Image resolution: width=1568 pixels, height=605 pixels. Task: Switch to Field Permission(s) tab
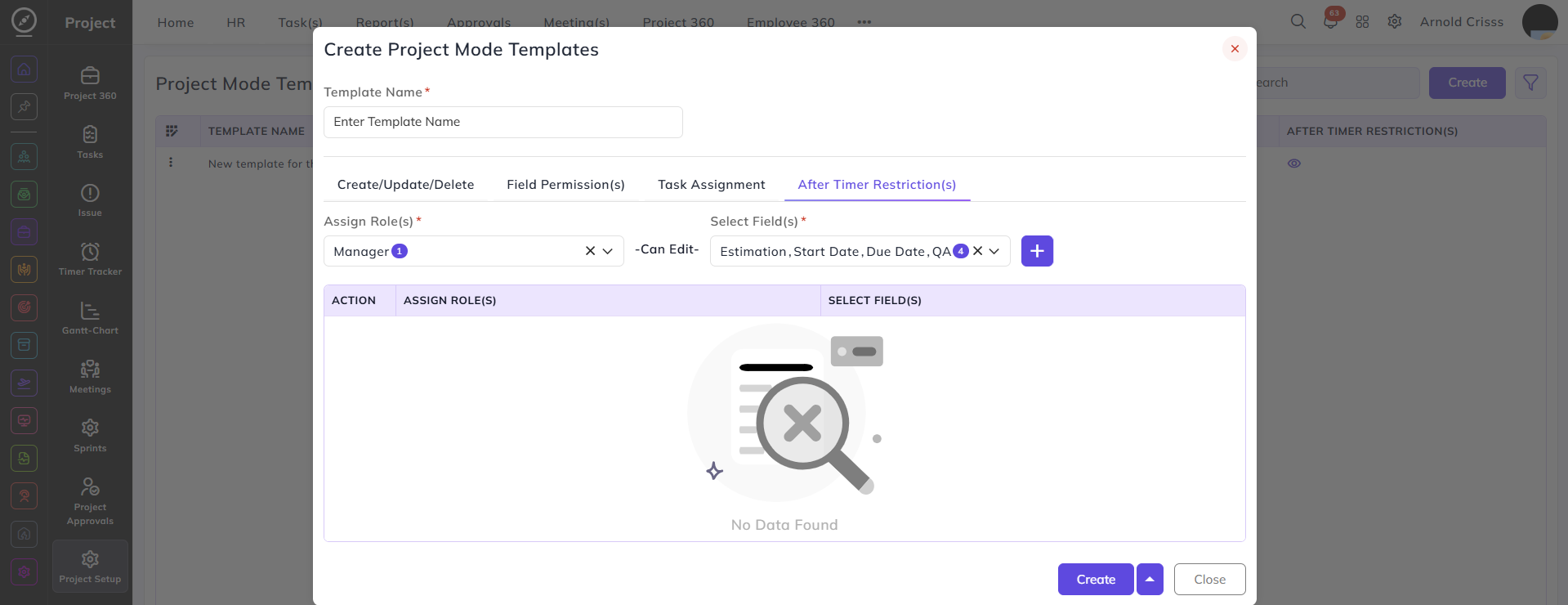tap(565, 185)
